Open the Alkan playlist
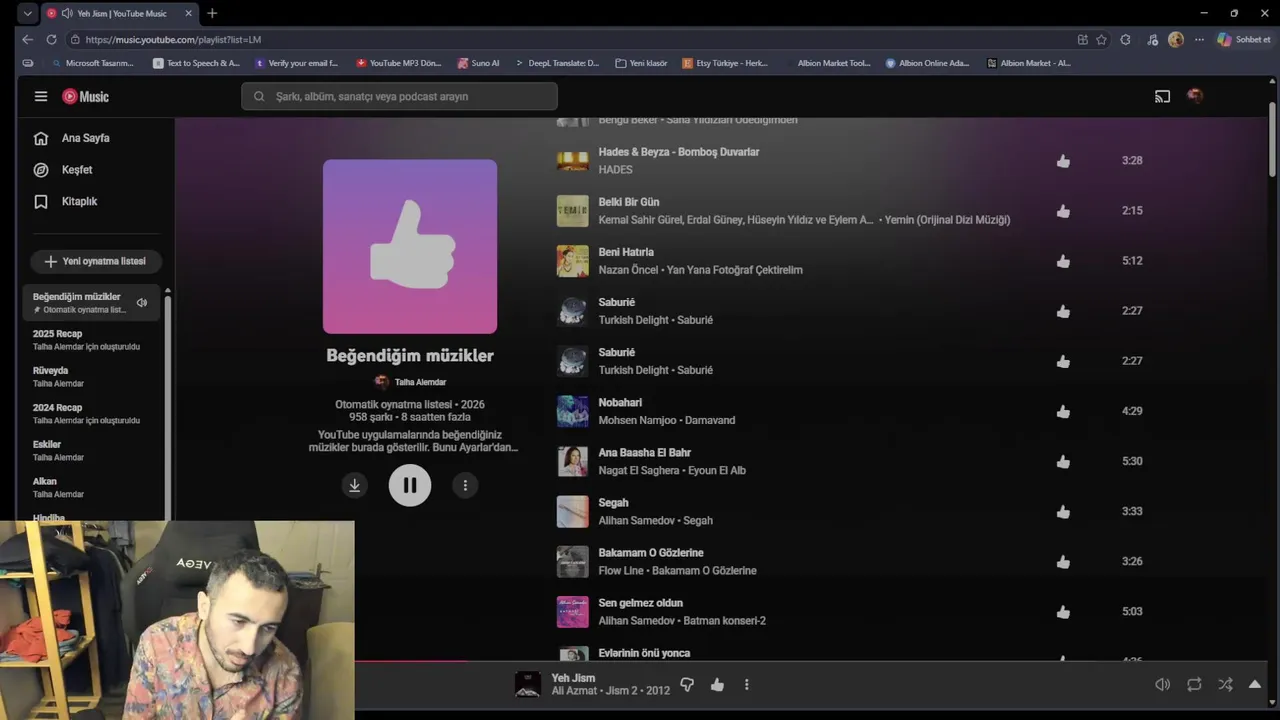1280x720 pixels. (90, 488)
